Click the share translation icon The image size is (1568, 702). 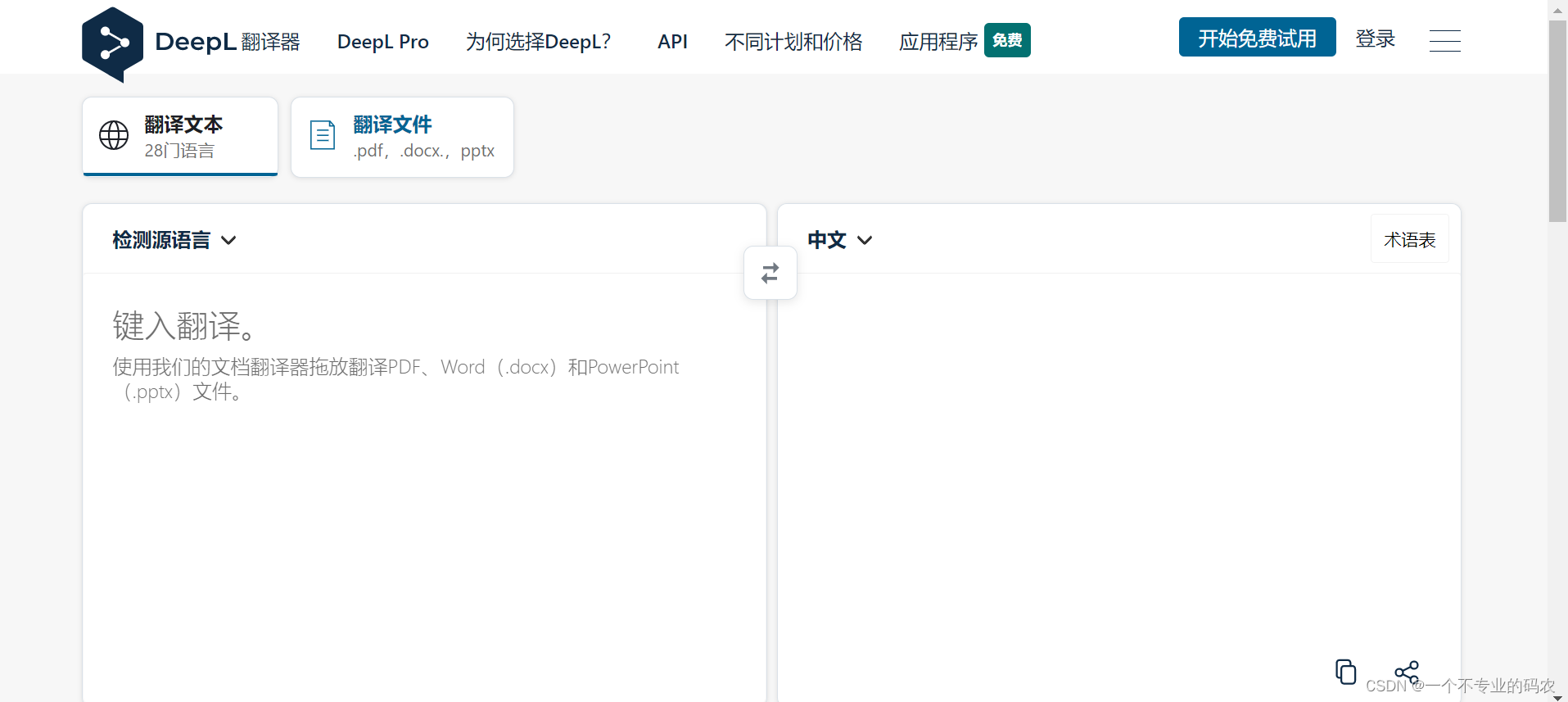click(1407, 673)
